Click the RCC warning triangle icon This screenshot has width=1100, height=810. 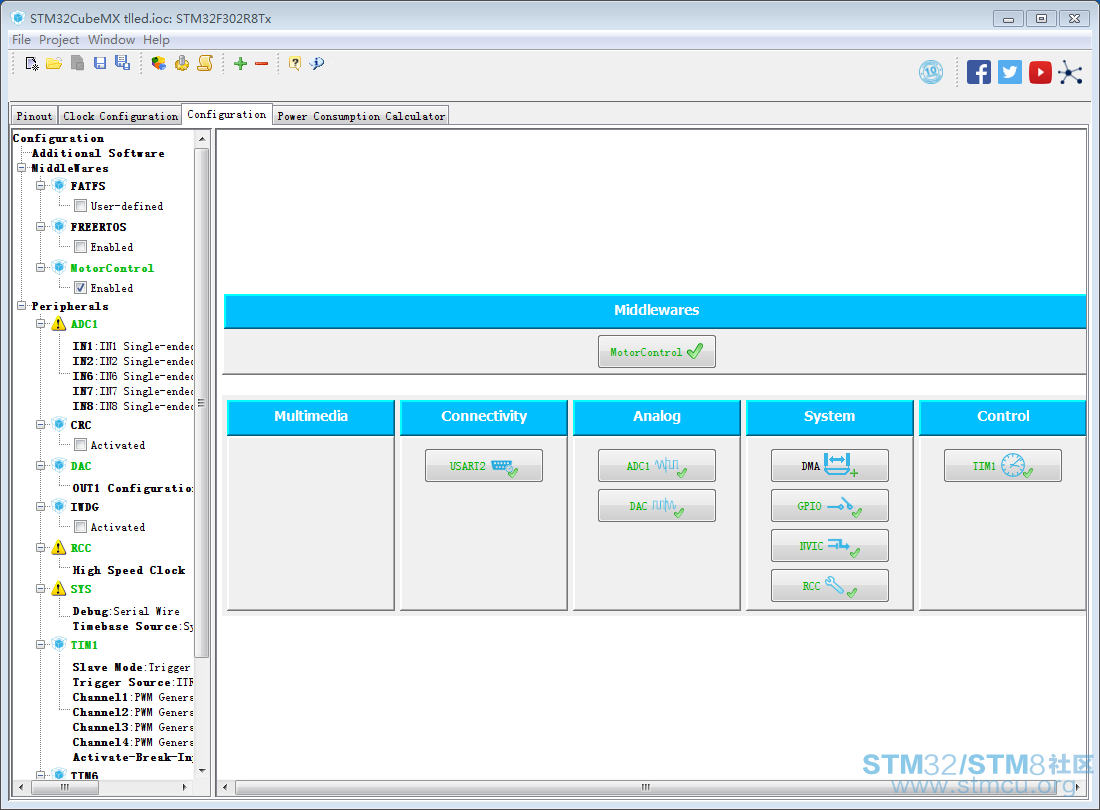[59, 548]
